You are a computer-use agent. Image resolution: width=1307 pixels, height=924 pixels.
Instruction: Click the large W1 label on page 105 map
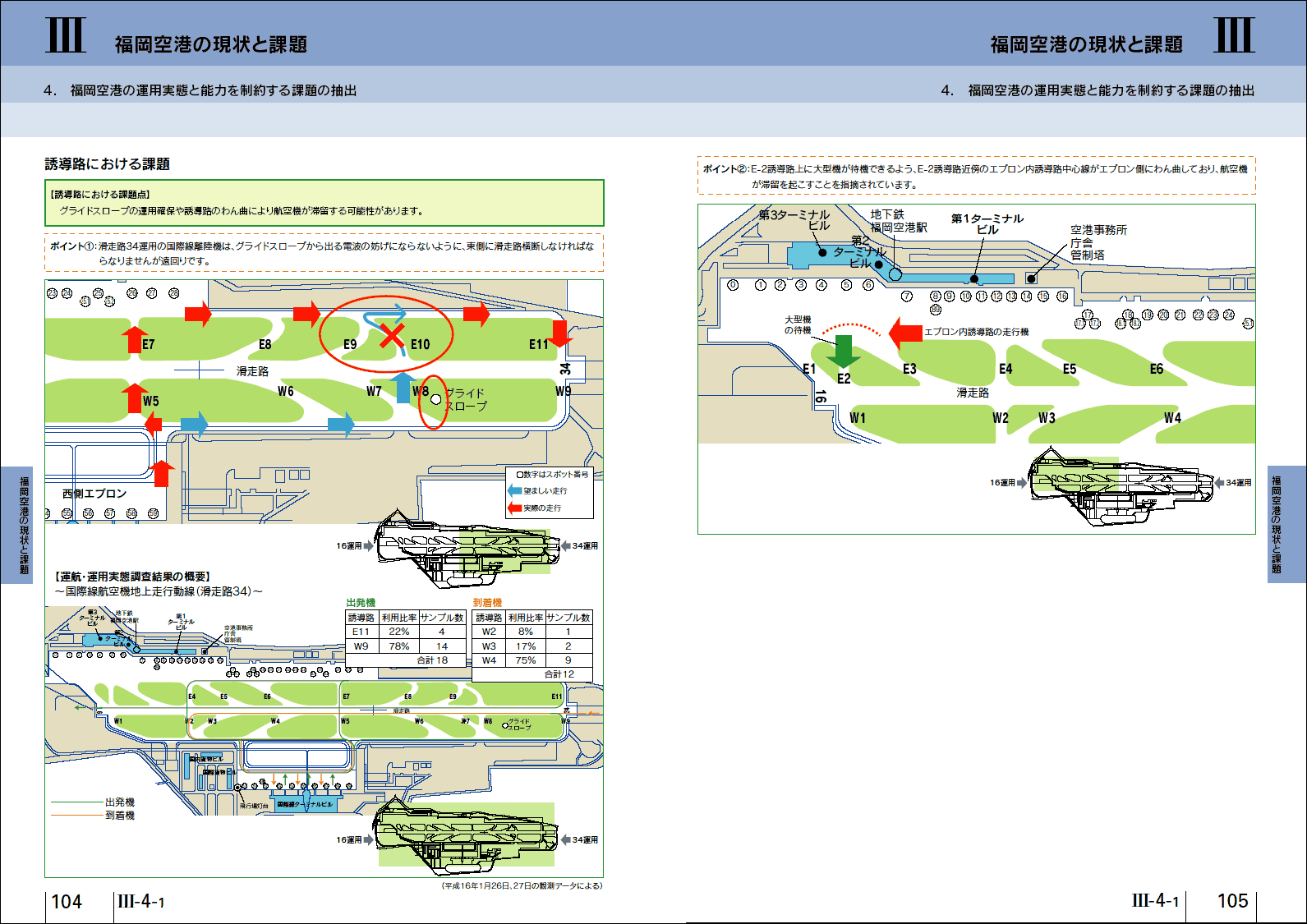858,418
